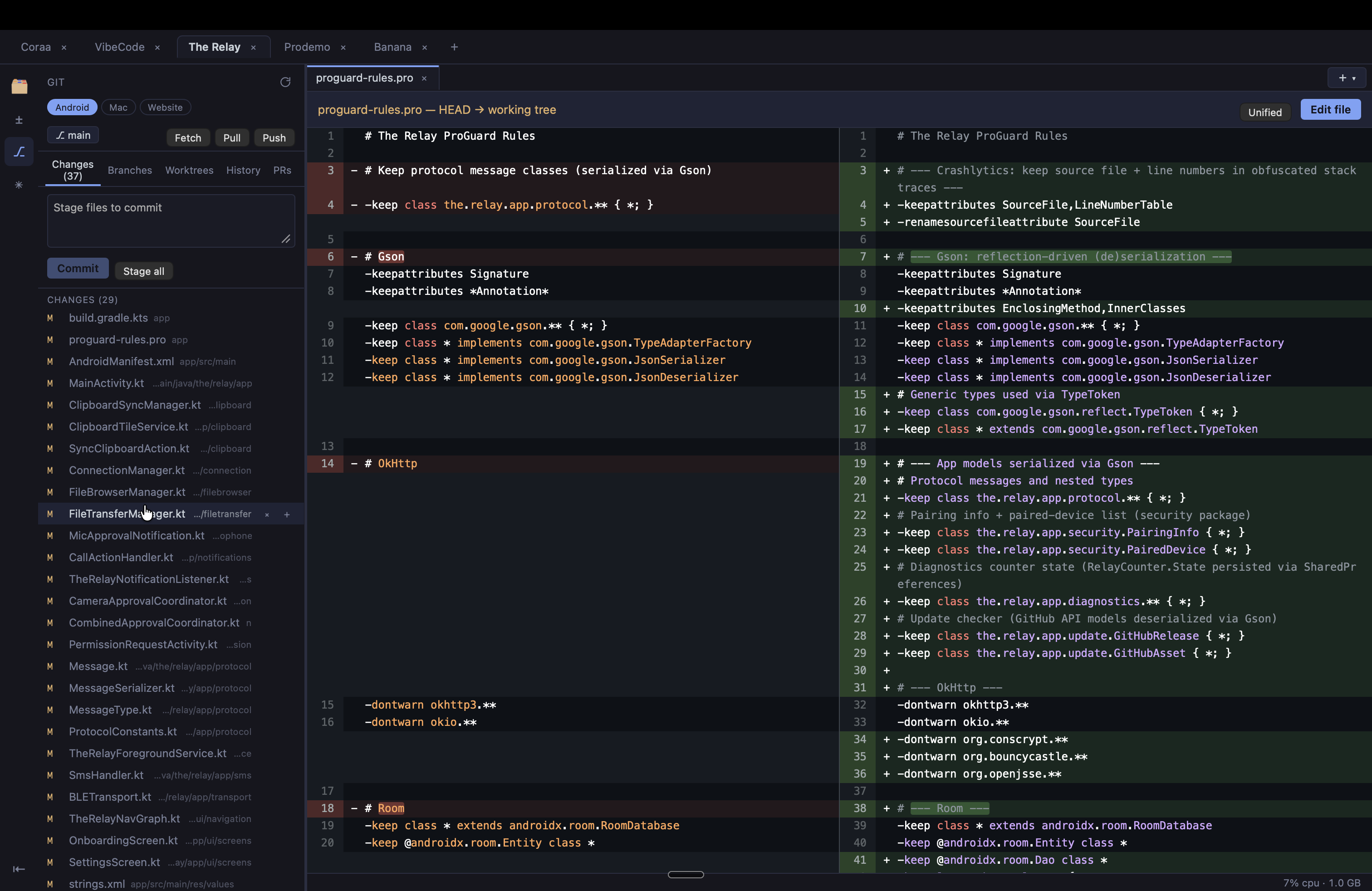Viewport: 1372px width, 891px height.
Task: Open the Prodemo workspace tab
Action: [x=307, y=47]
